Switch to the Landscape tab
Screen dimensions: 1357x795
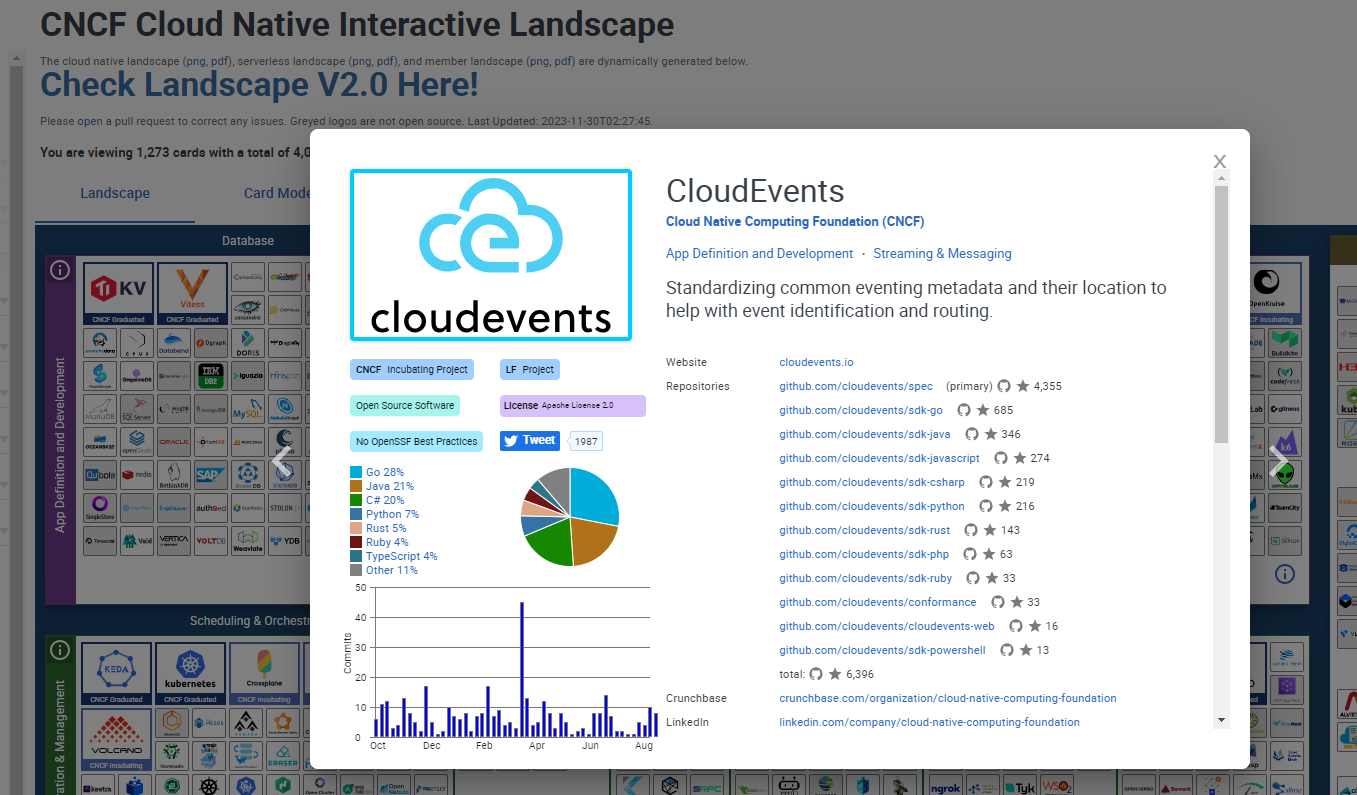pos(115,193)
